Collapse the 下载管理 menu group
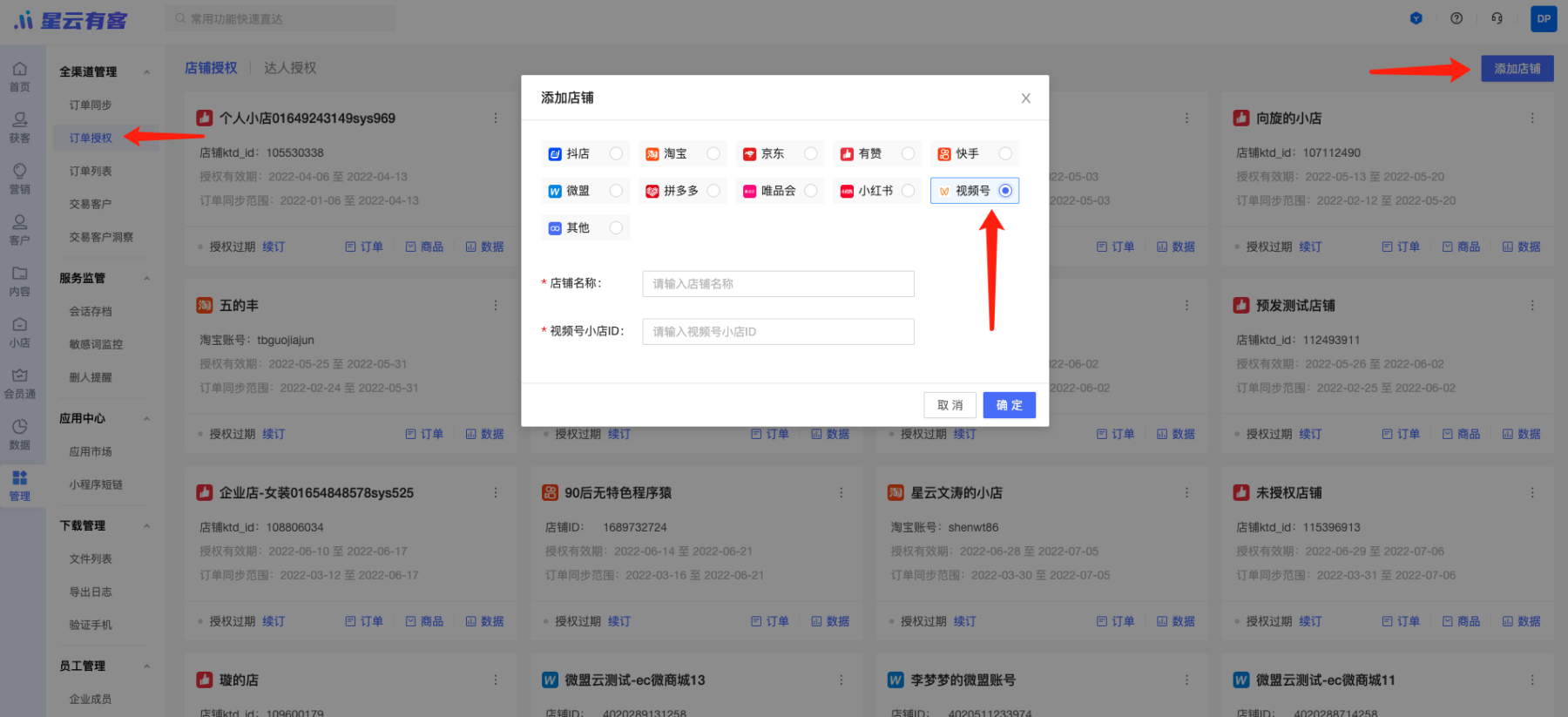 146,526
